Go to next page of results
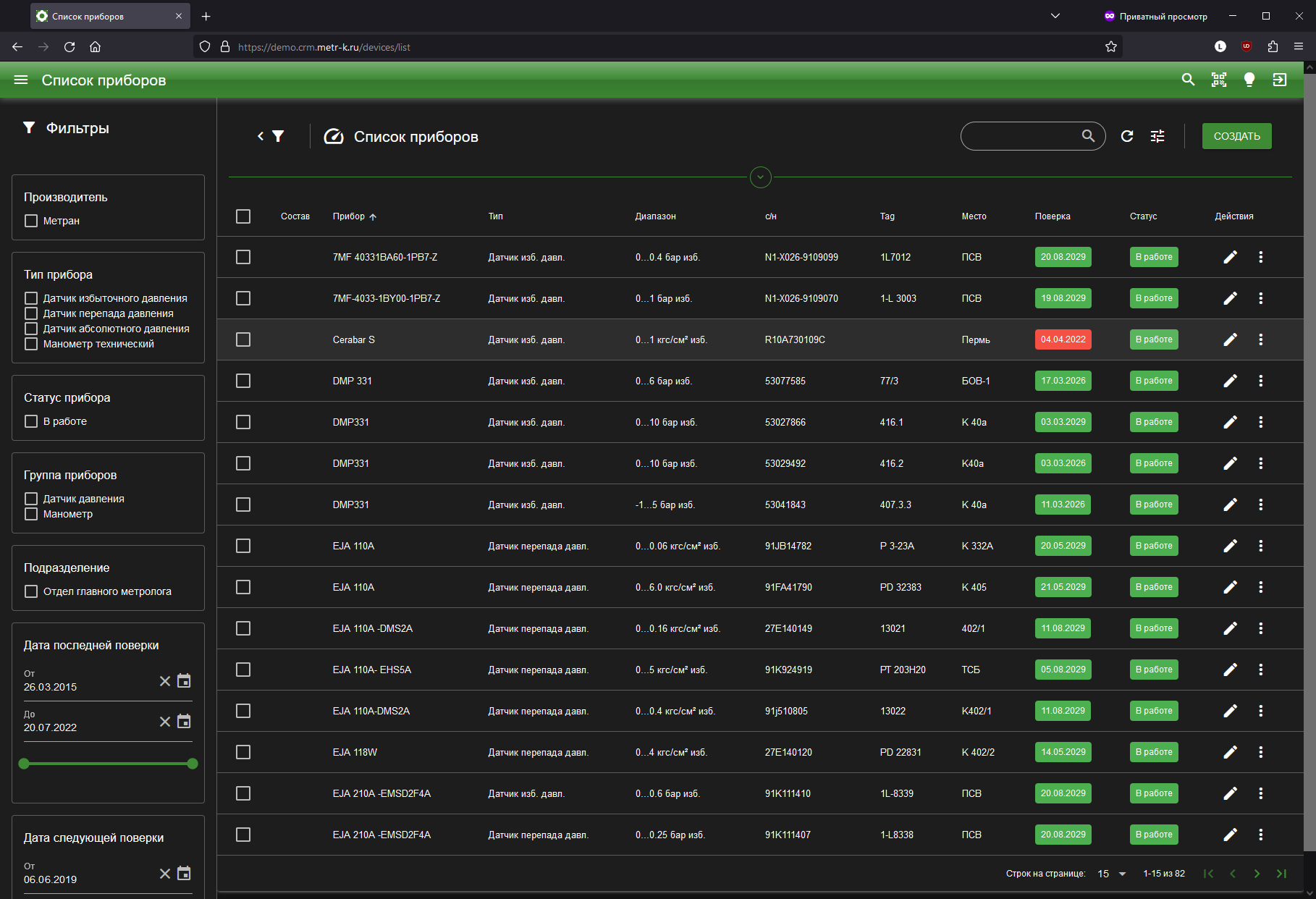 coord(1257,874)
